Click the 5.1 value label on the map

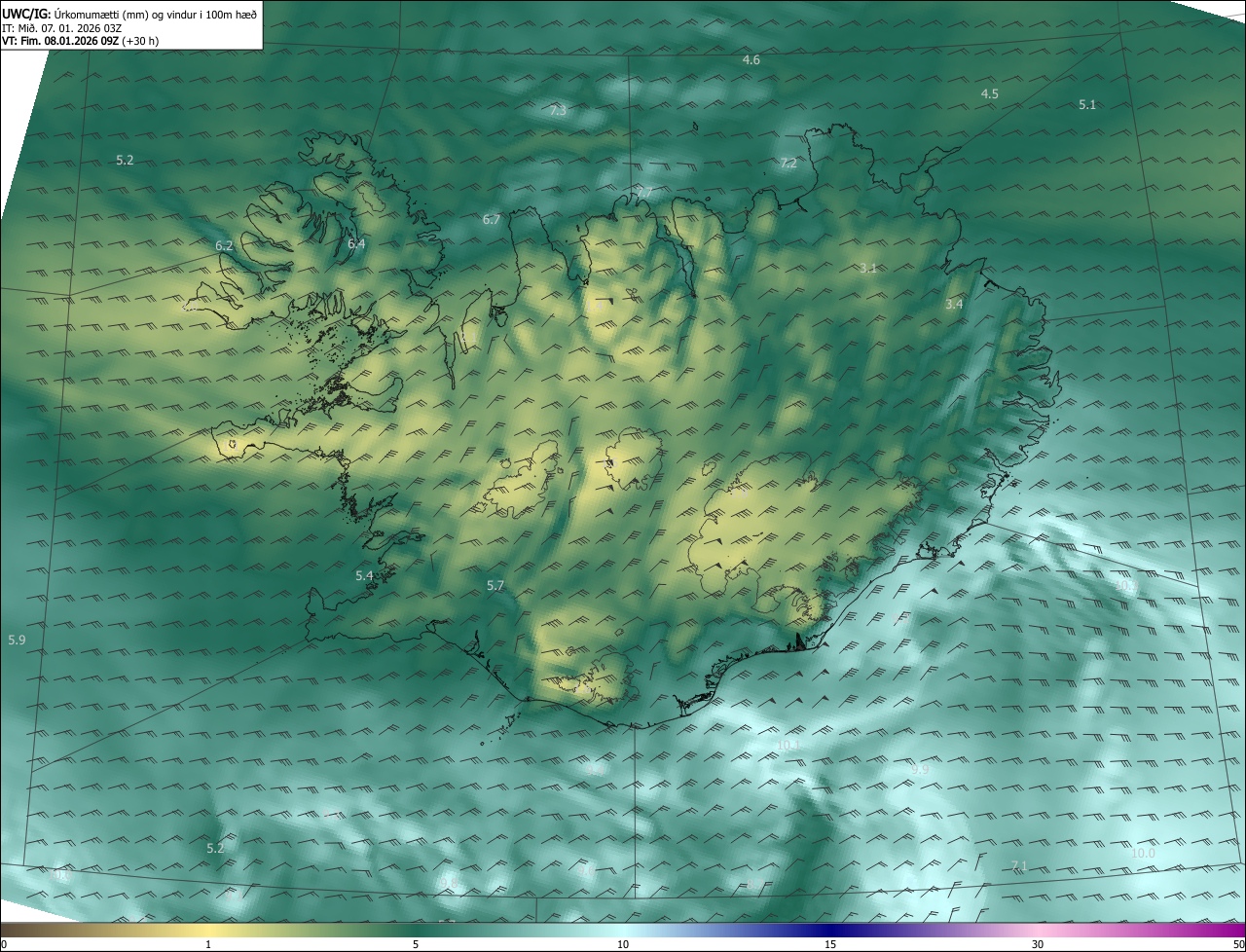click(x=1087, y=105)
